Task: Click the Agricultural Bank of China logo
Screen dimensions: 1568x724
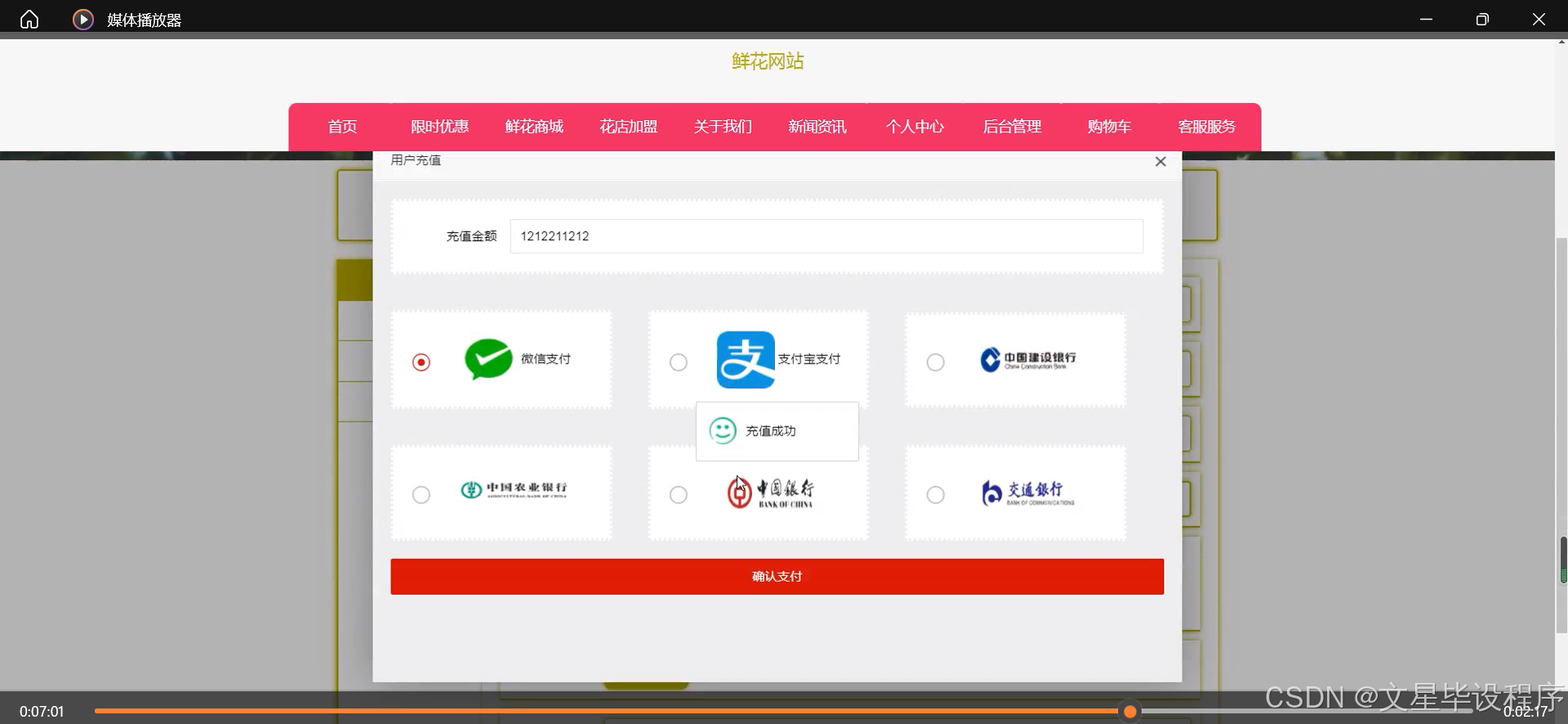Action: pos(514,489)
